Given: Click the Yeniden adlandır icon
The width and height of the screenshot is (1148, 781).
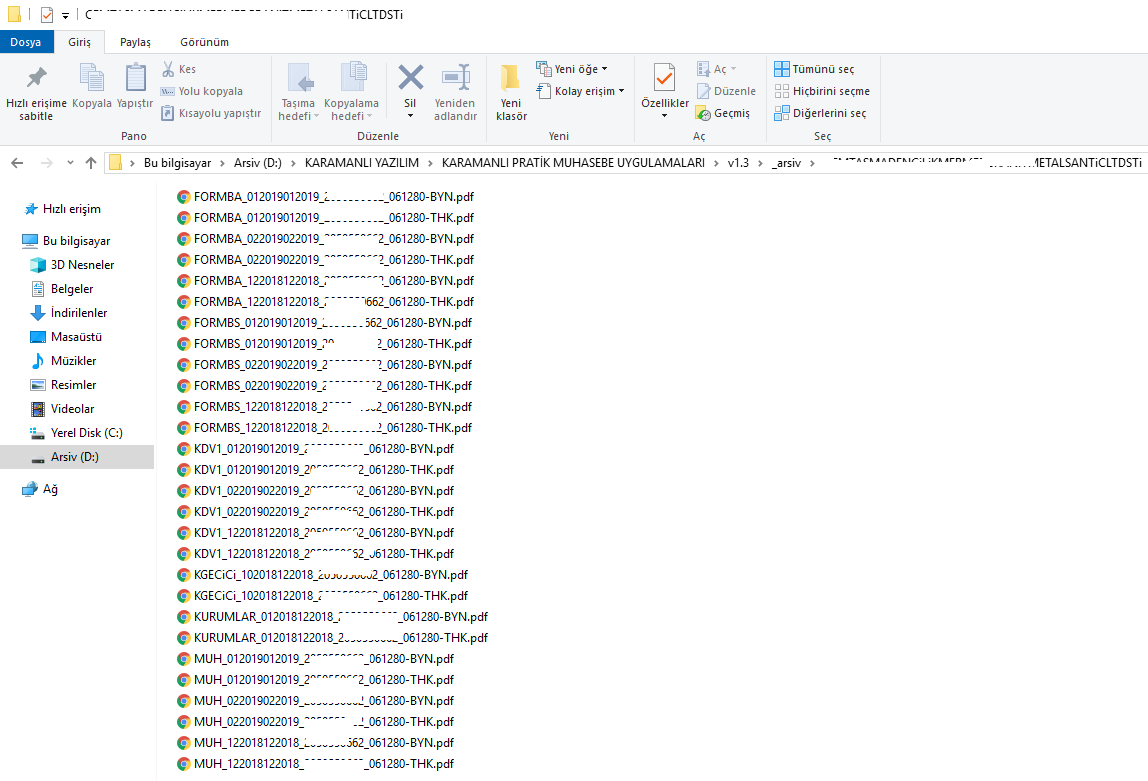Looking at the screenshot, I should pyautogui.click(x=455, y=79).
